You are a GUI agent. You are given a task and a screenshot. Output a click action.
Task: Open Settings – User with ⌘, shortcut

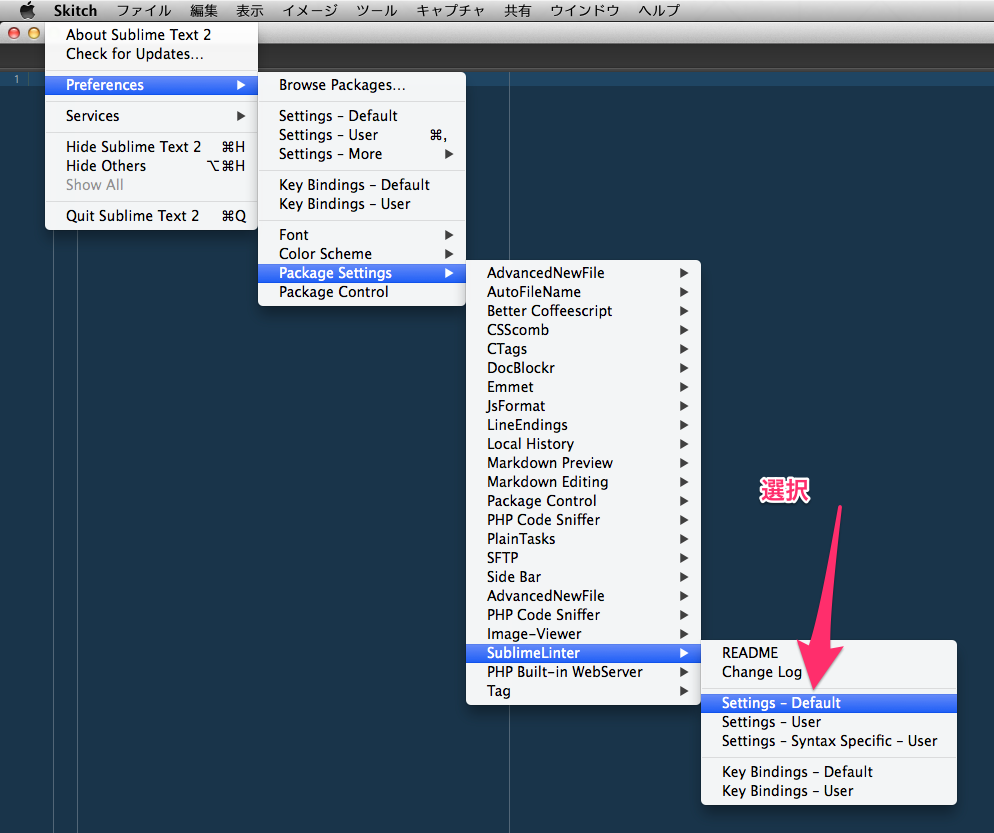(x=362, y=135)
